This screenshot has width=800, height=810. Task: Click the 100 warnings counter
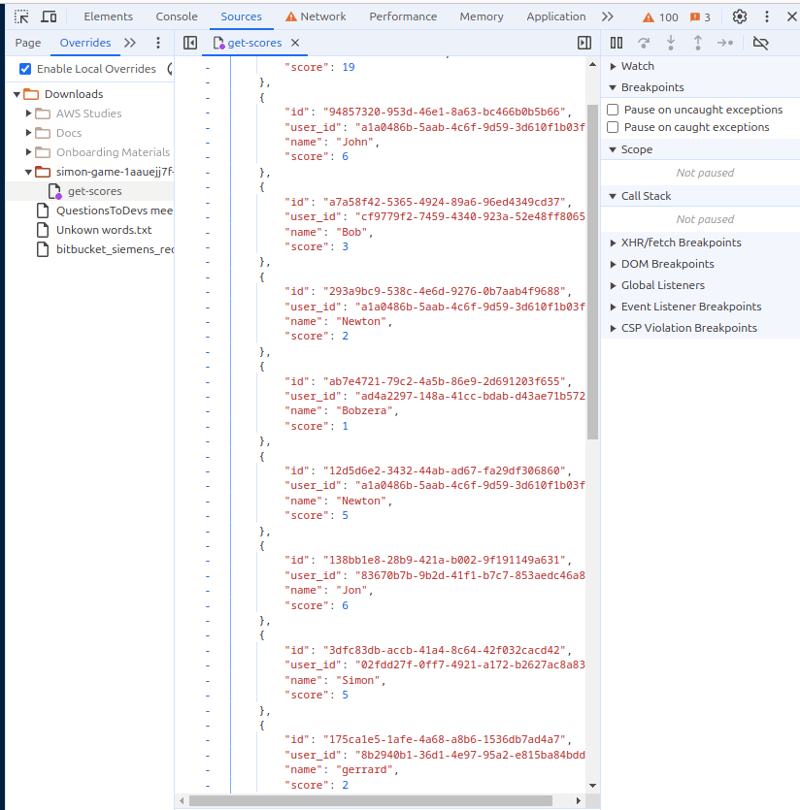pos(660,17)
